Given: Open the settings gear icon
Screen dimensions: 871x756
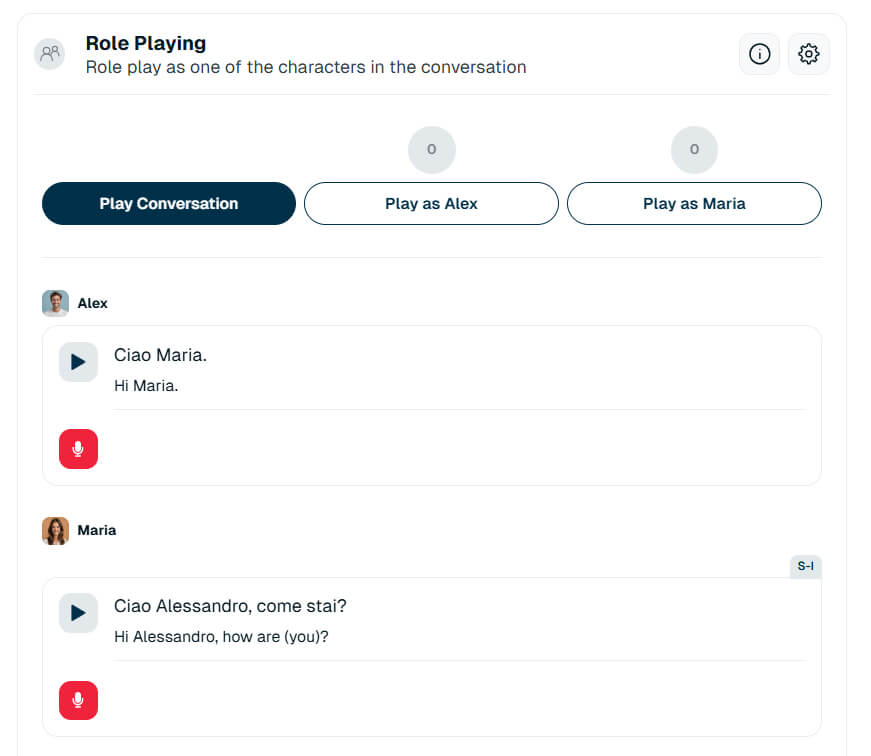Looking at the screenshot, I should [809, 54].
